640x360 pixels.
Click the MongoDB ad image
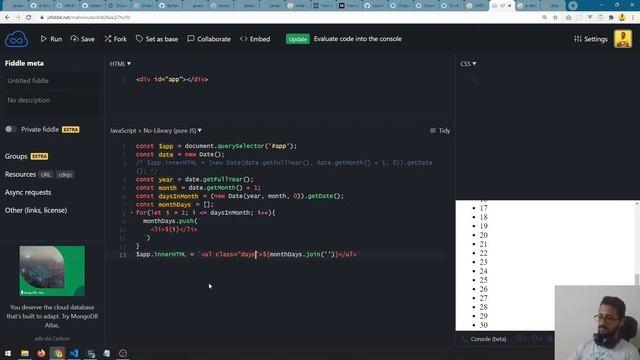[52, 271]
